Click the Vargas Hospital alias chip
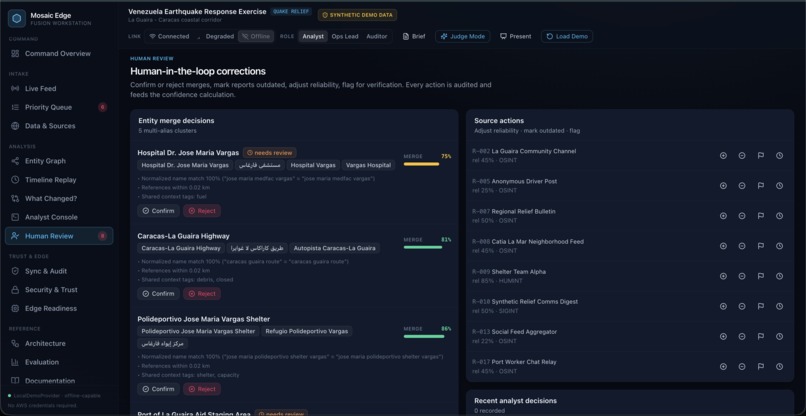This screenshot has height=416, width=806. (368, 165)
